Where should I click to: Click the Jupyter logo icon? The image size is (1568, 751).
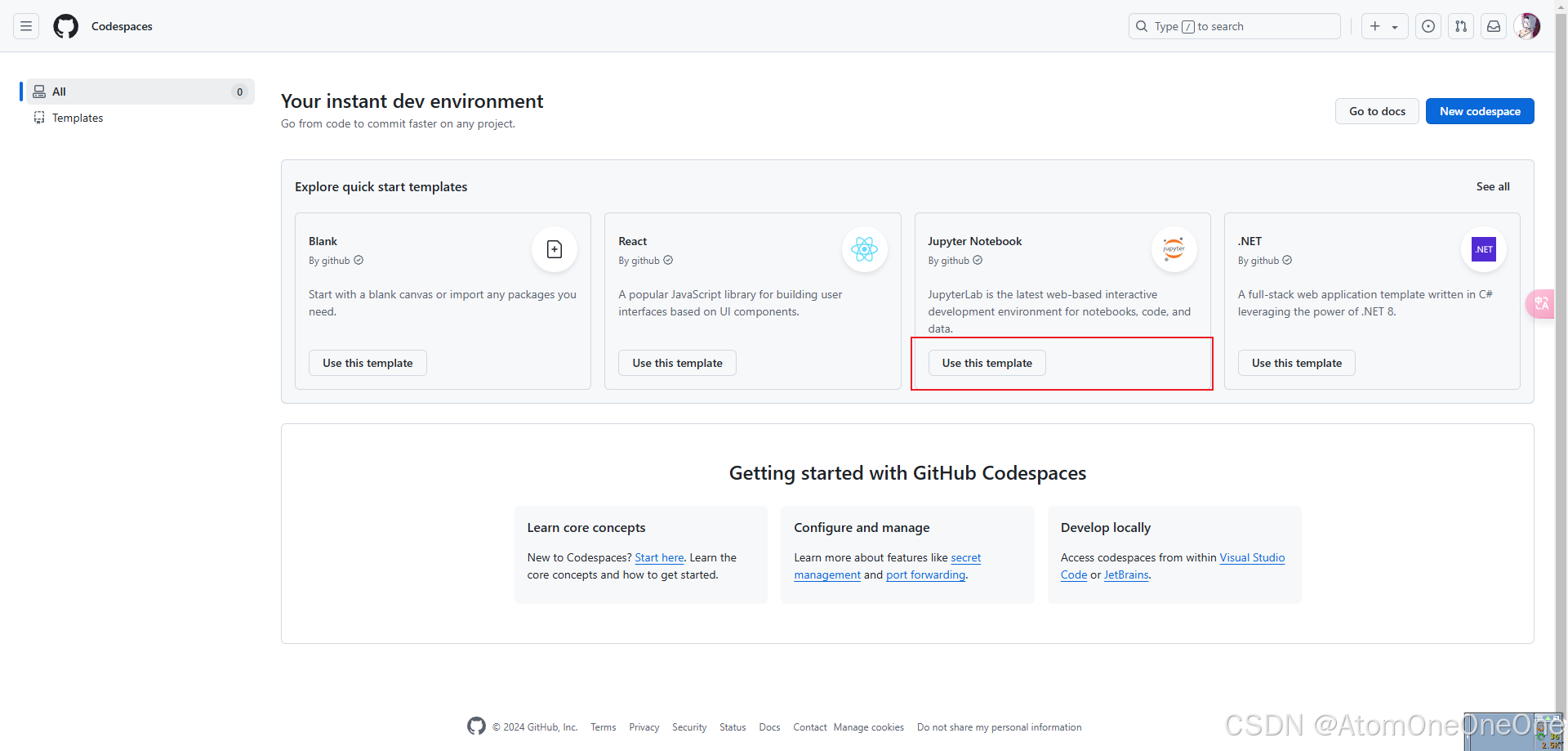point(1174,249)
